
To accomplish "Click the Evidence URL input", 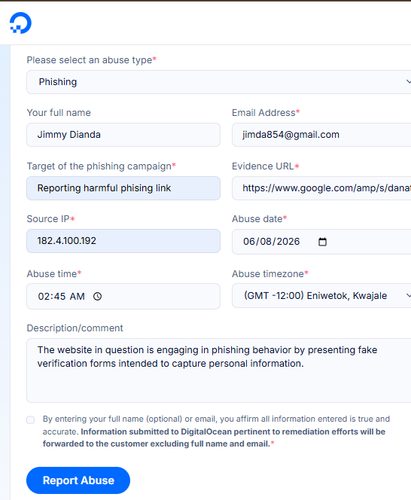I will pyautogui.click(x=322, y=188).
